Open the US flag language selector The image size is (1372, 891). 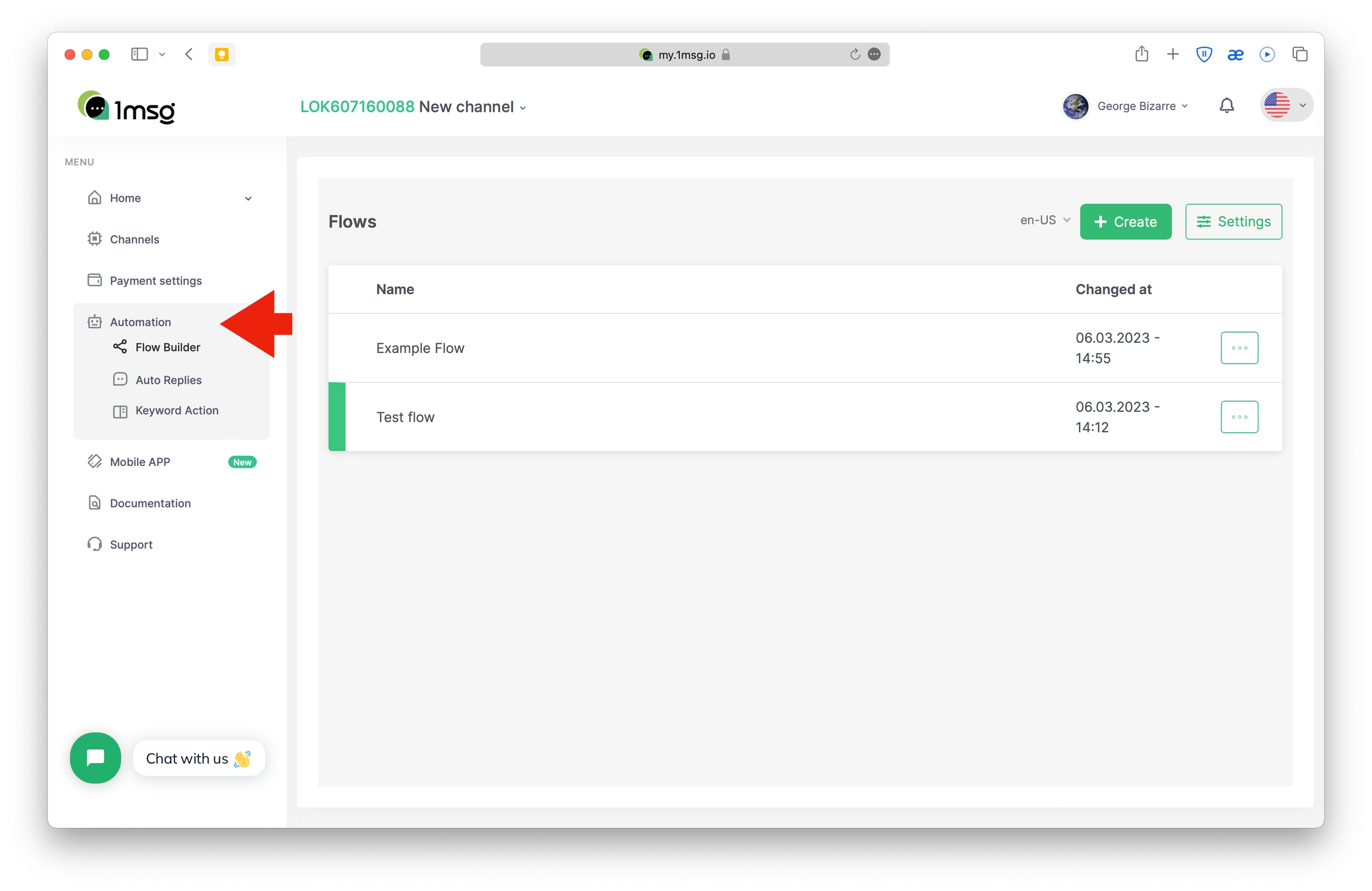1286,105
